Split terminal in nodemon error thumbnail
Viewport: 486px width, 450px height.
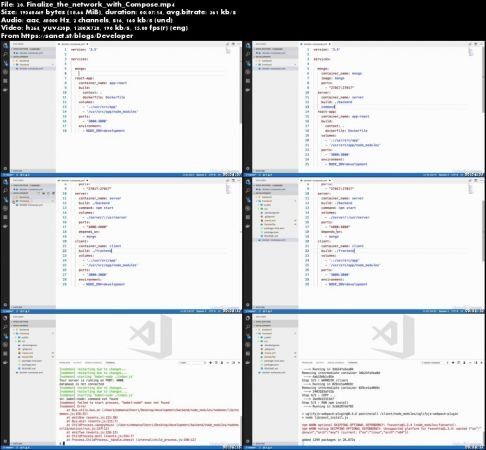[216, 362]
